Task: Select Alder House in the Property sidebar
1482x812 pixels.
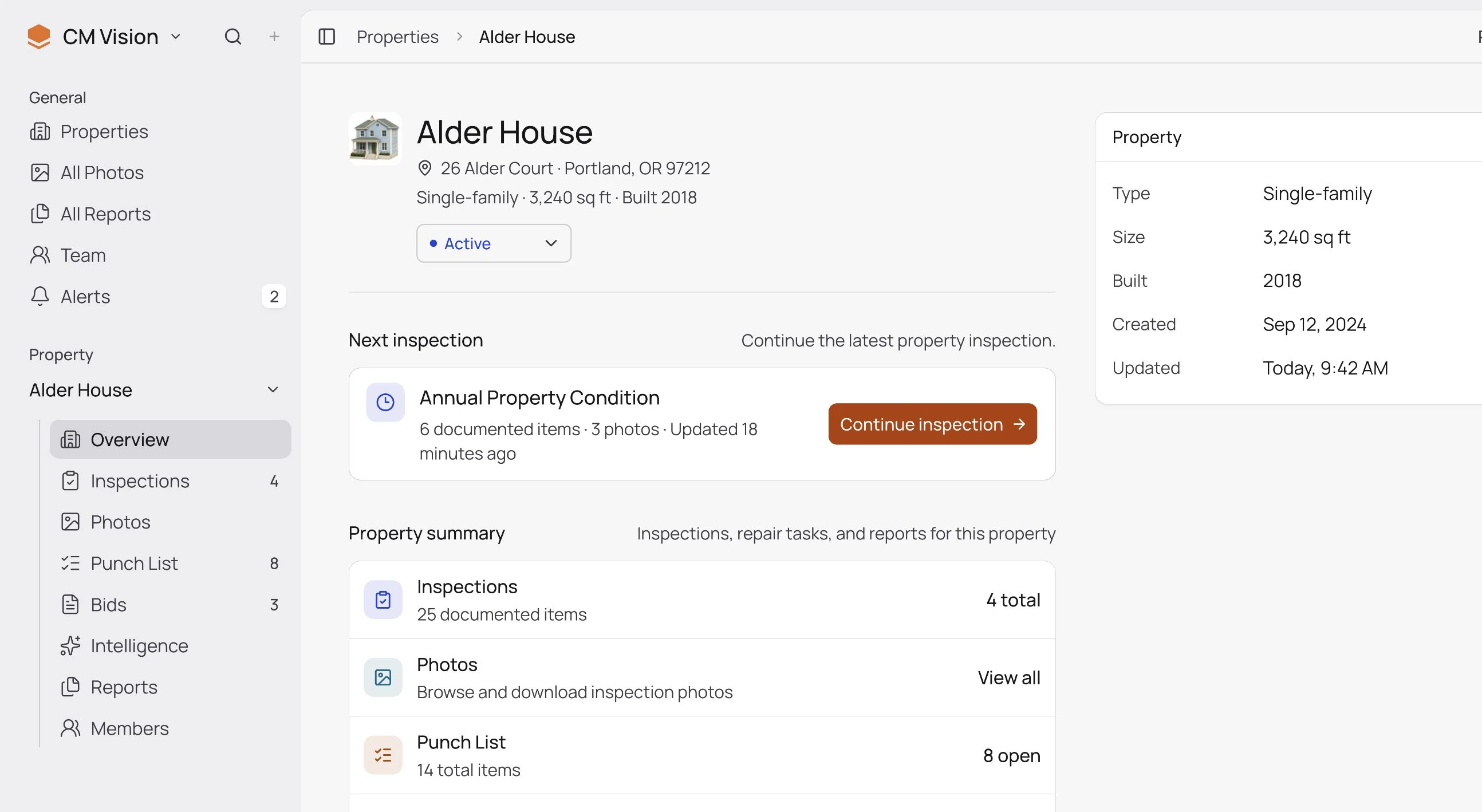Action: 81,389
